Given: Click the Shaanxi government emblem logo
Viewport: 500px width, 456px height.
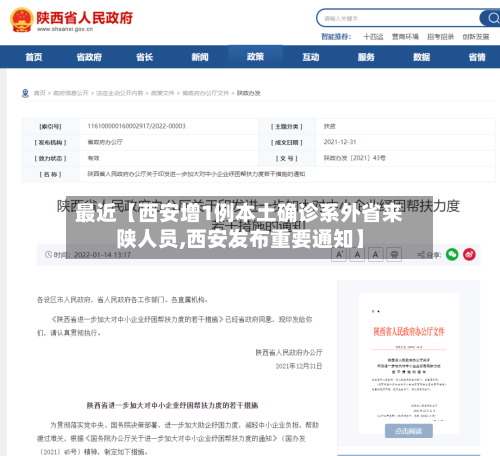Looking at the screenshot, I should pyautogui.click(x=22, y=20).
